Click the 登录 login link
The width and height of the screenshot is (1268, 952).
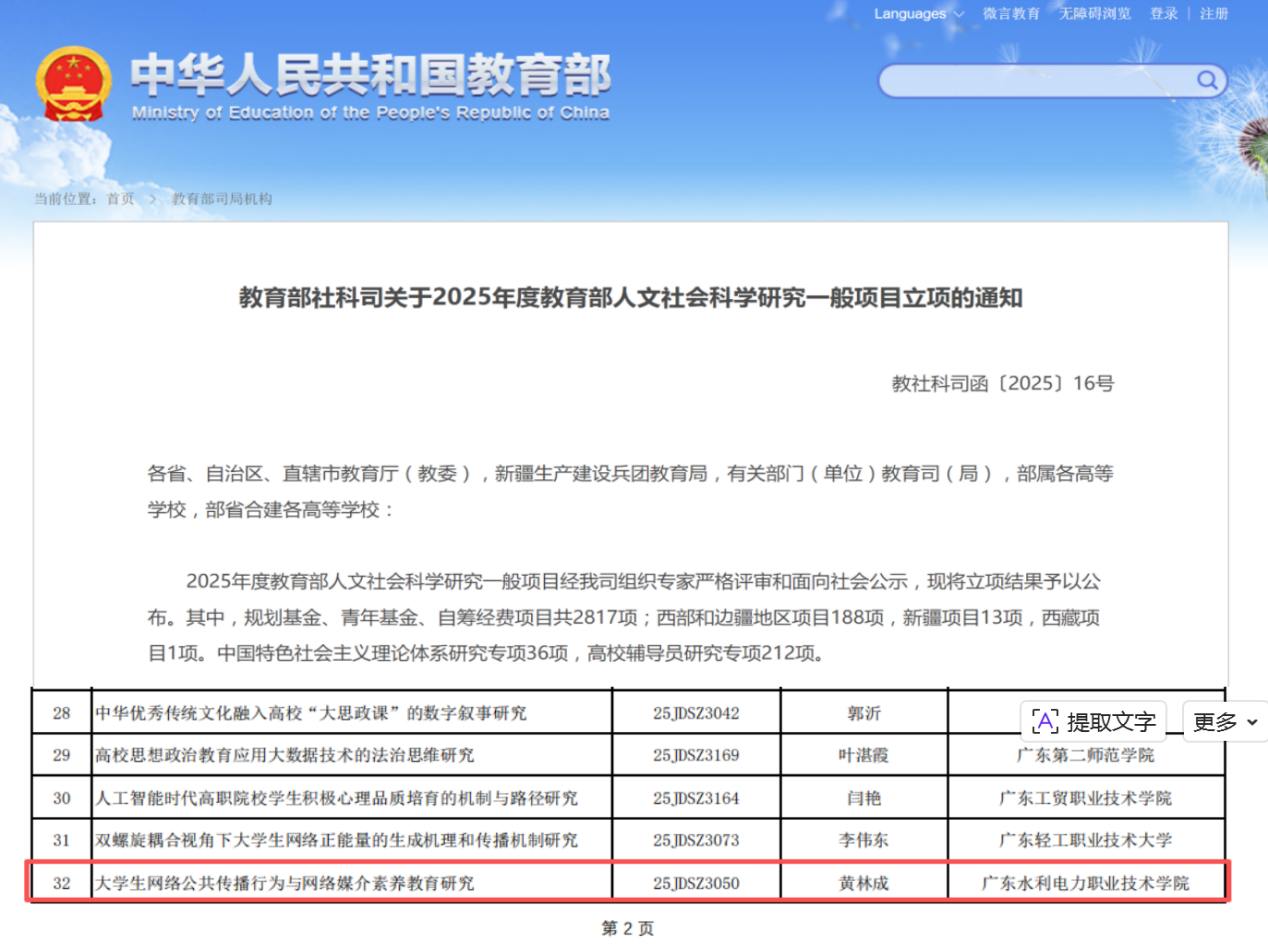coord(1164,14)
